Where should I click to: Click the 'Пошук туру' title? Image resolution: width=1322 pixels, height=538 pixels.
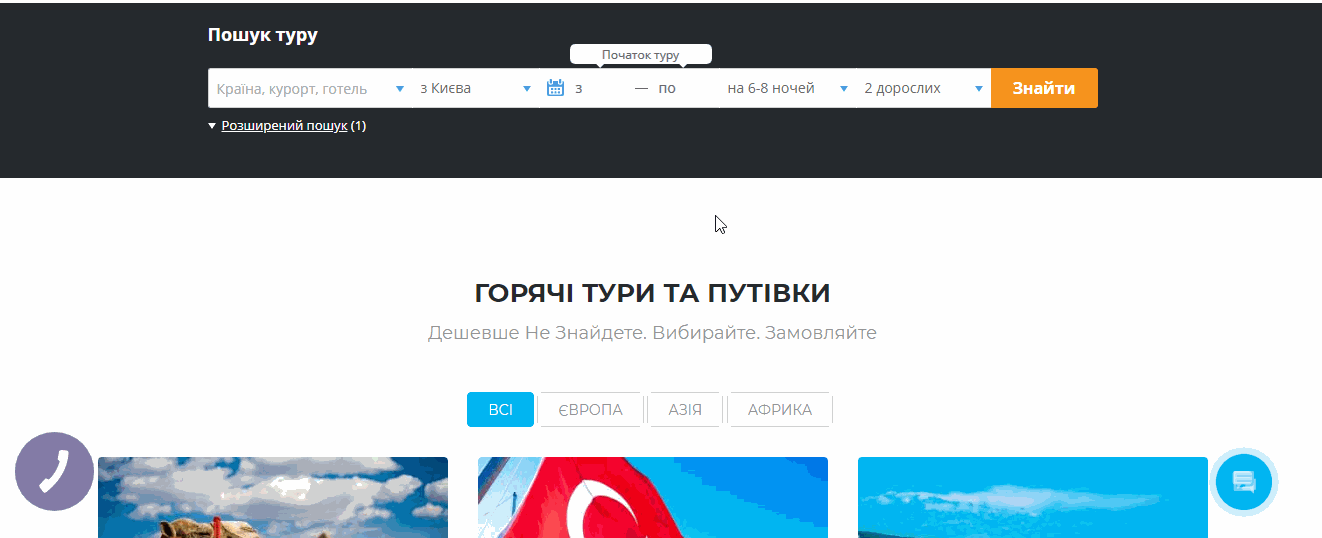pos(263,35)
